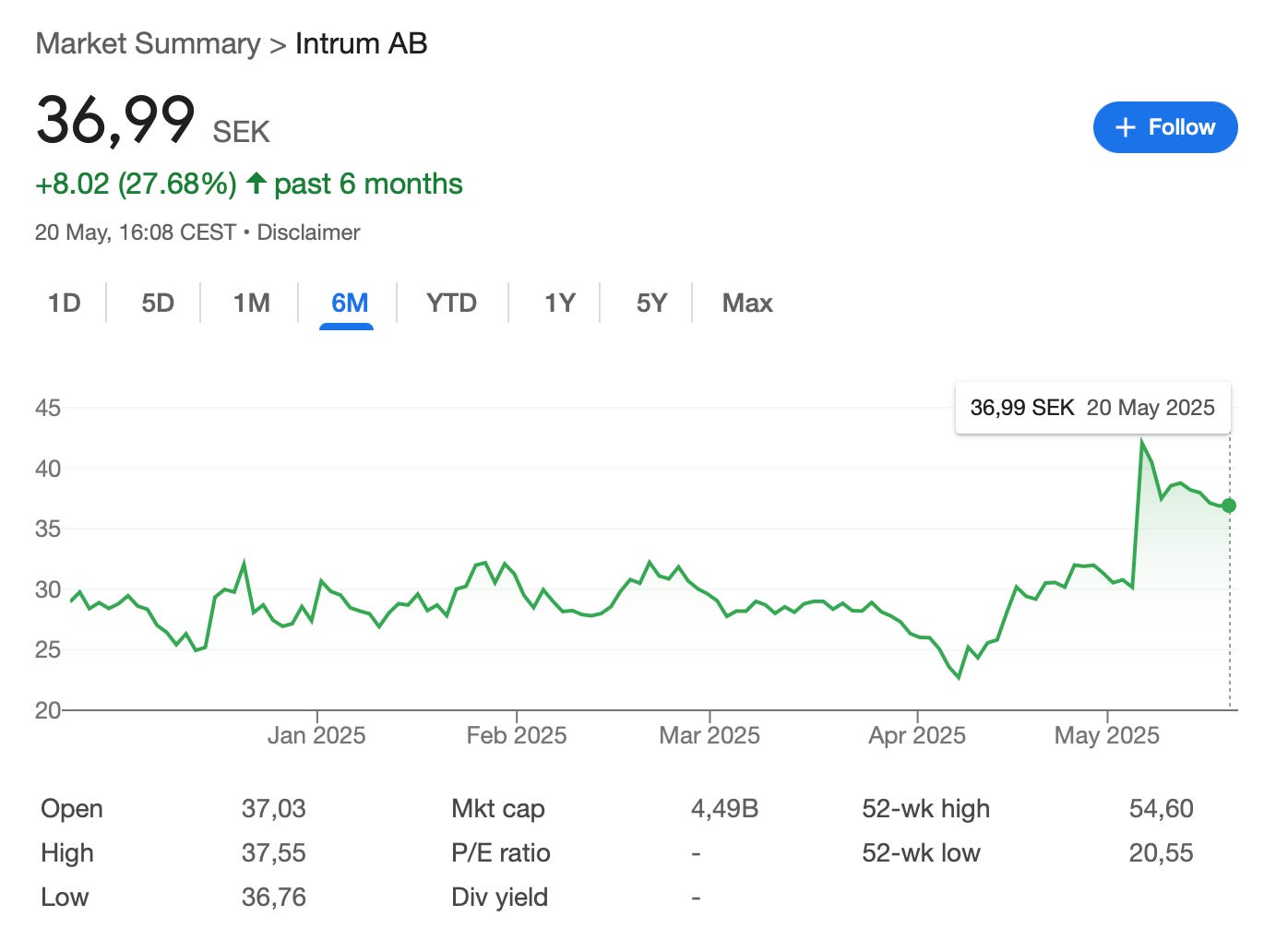Click the green data point on the chart
The height and width of the screenshot is (928, 1288).
click(1229, 506)
